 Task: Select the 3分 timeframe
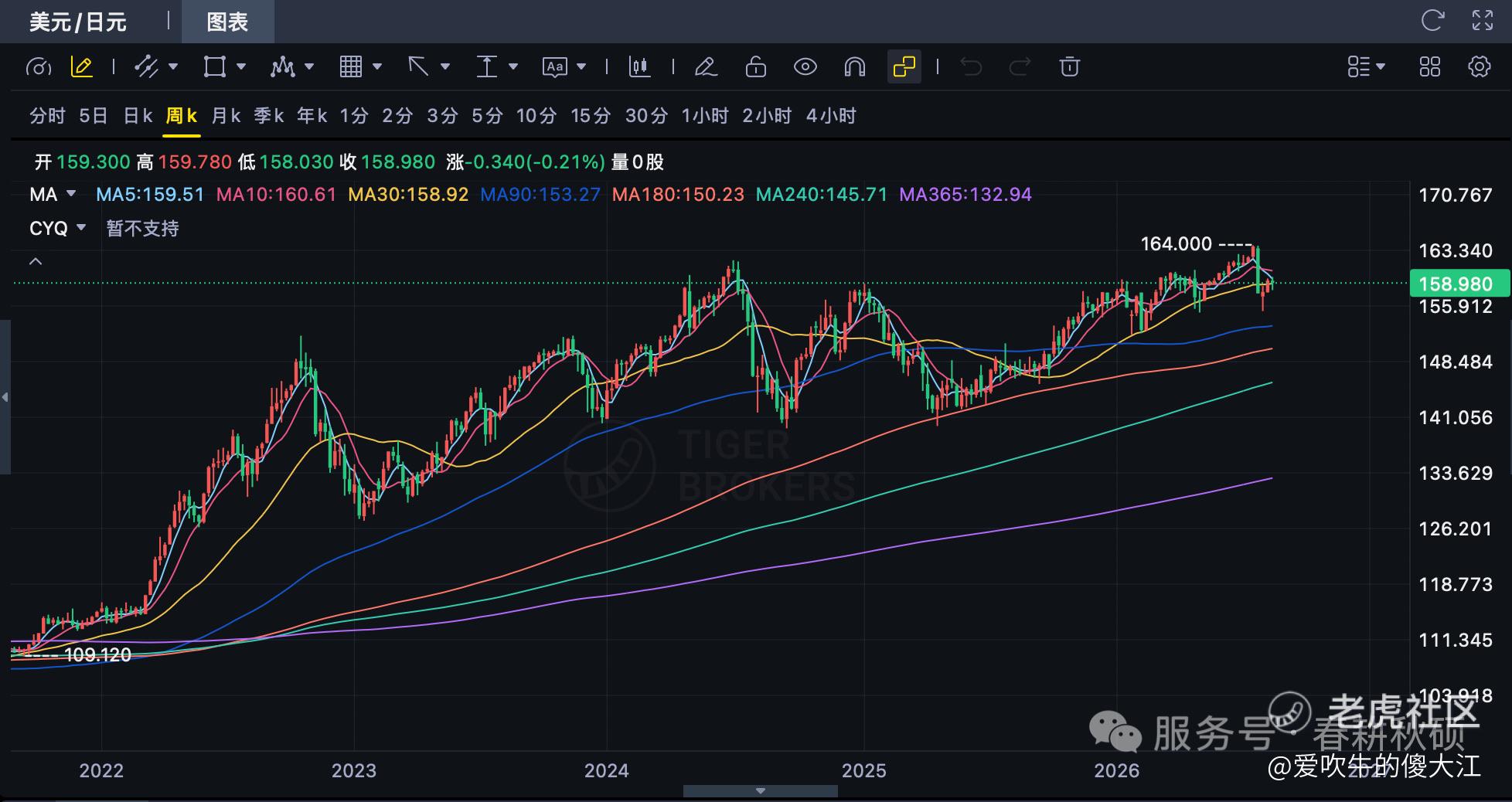tap(443, 116)
